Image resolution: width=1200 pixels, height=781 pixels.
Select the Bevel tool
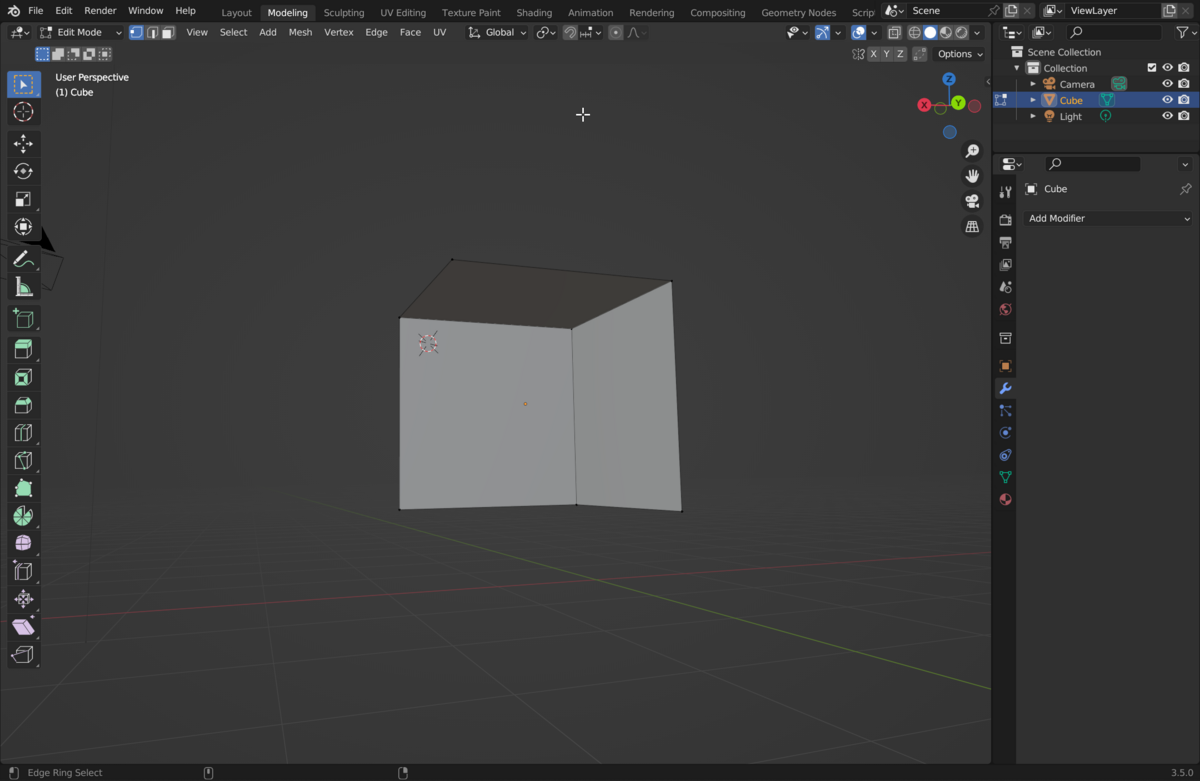[23, 405]
